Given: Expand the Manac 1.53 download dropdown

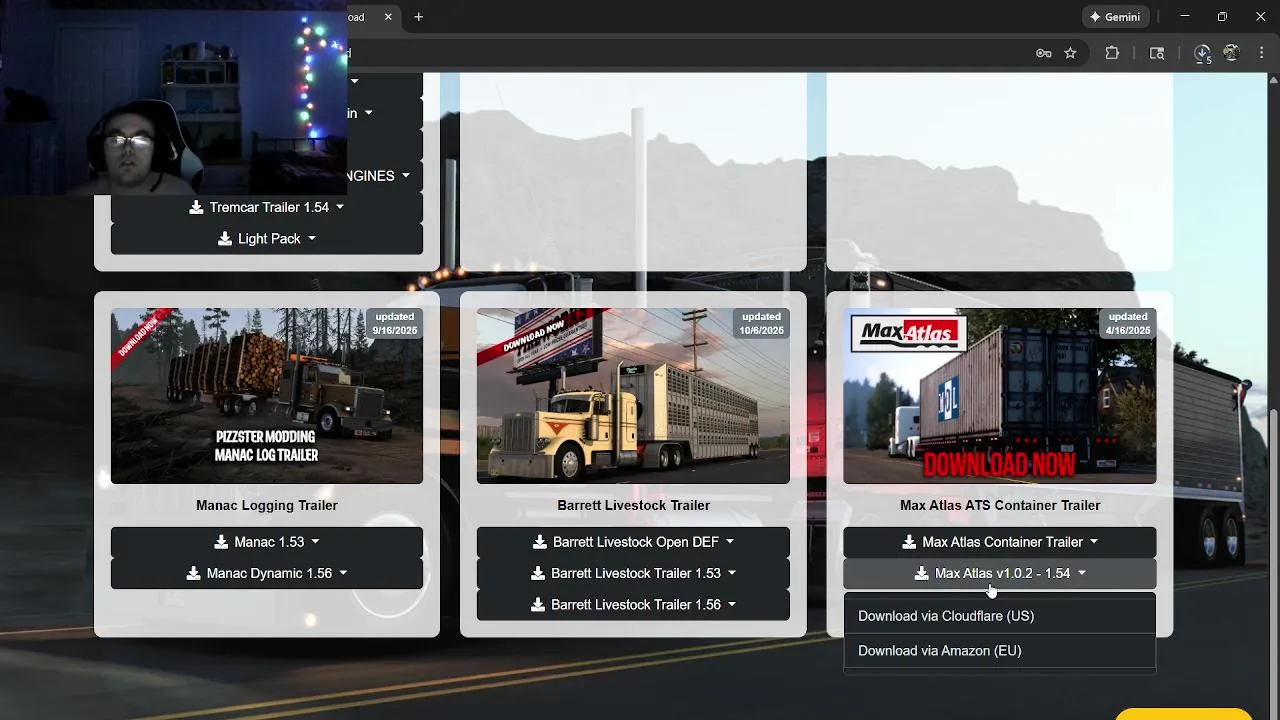Looking at the screenshot, I should tap(267, 542).
